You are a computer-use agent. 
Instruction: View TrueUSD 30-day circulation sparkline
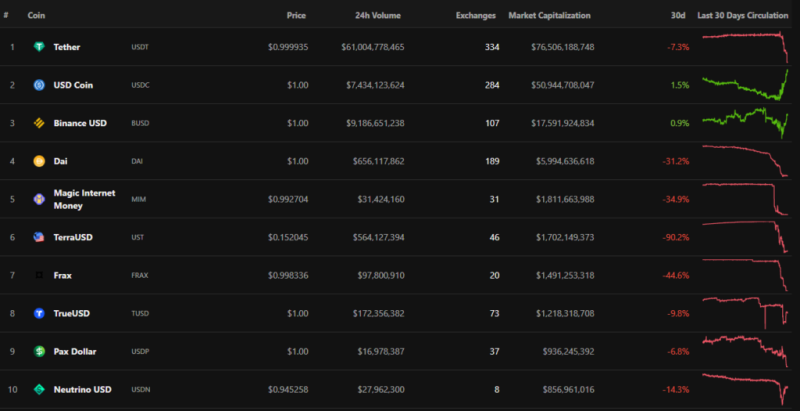(745, 313)
